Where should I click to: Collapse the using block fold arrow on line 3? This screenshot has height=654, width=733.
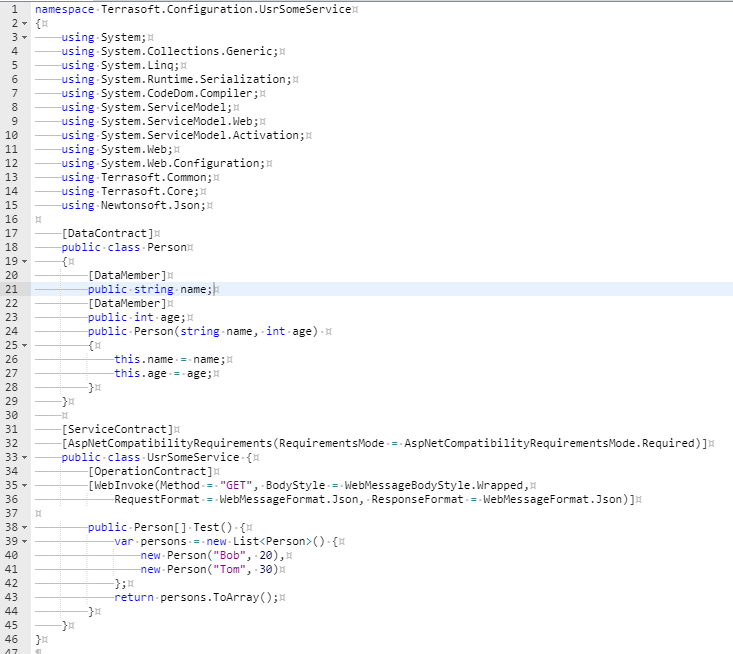24,37
